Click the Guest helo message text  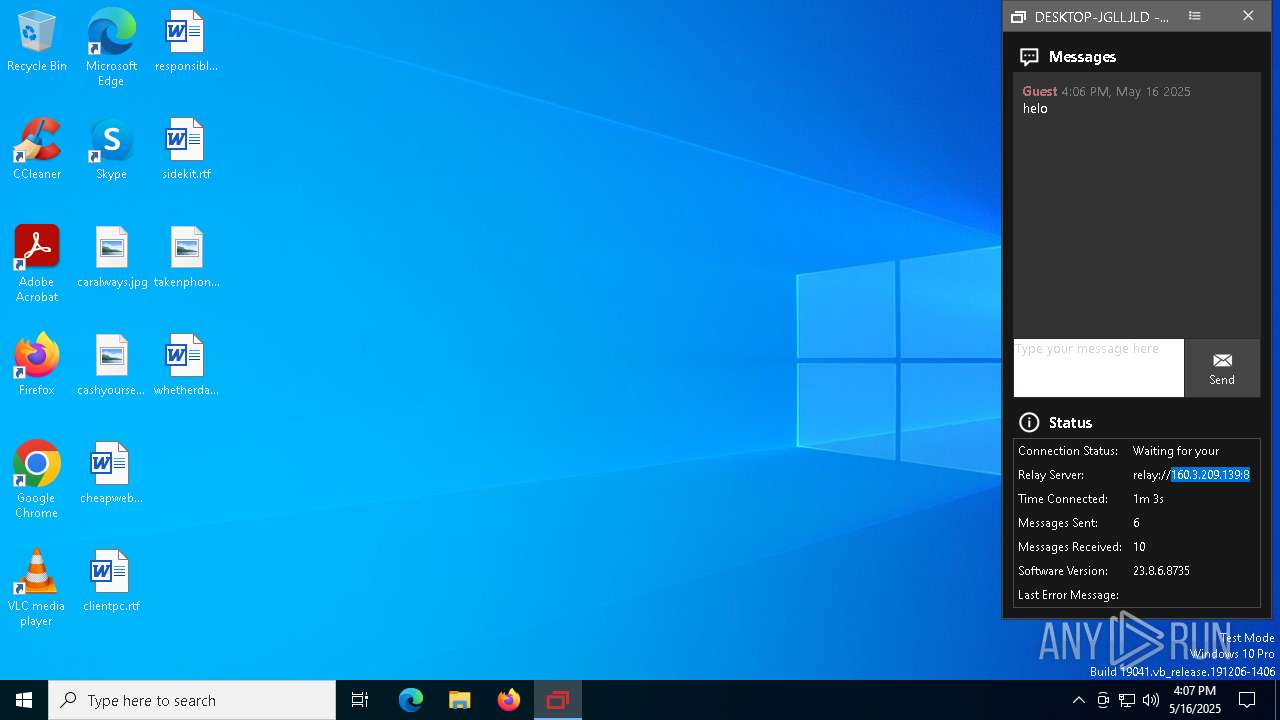click(x=1035, y=108)
